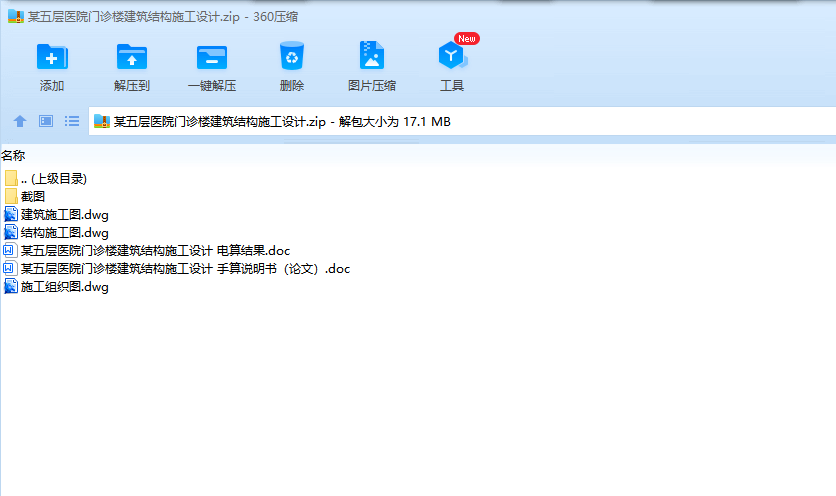Click the Word icon of 电算结果.doc
The width and height of the screenshot is (836, 496).
[x=10, y=250]
